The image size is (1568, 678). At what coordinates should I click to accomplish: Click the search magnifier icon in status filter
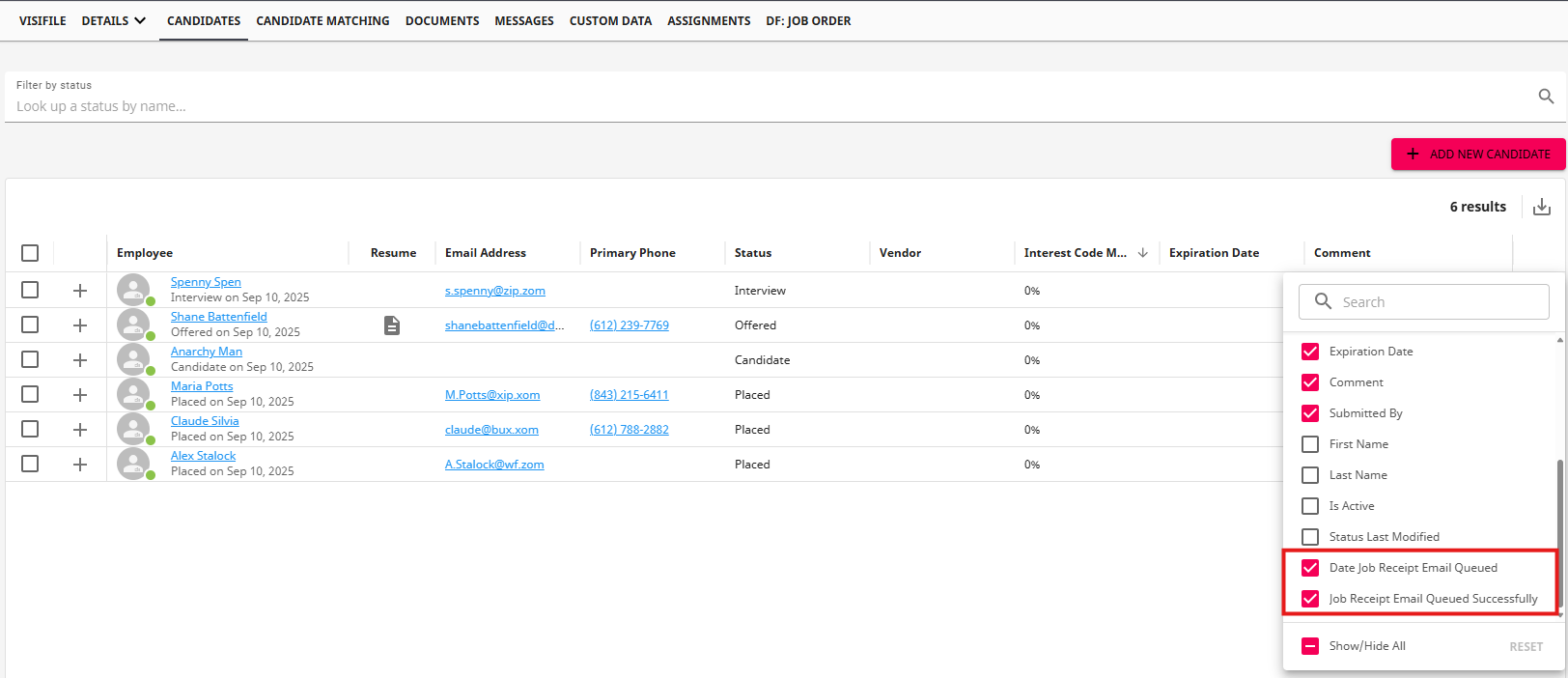pos(1546,97)
